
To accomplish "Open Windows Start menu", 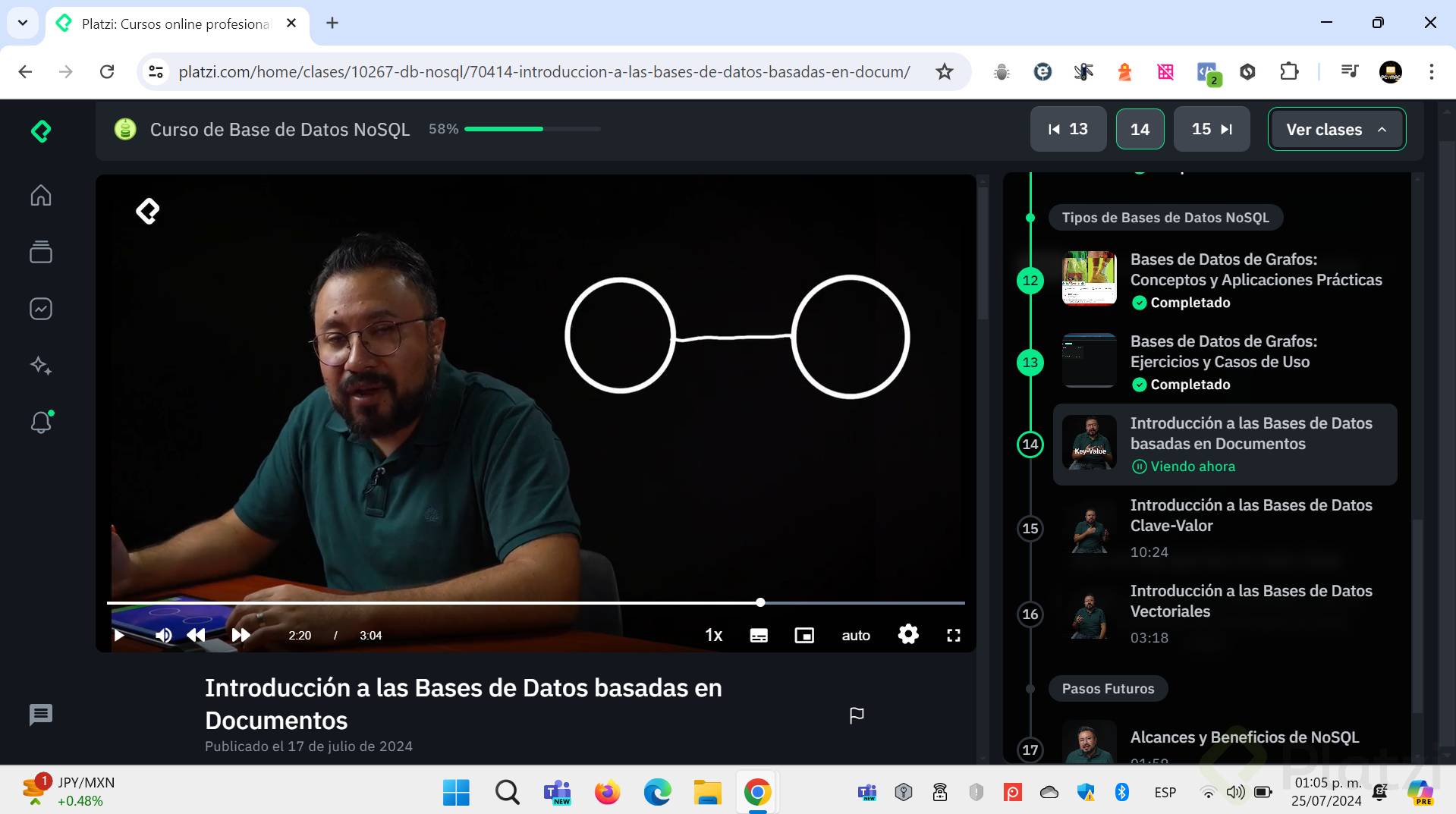I will (x=456, y=793).
